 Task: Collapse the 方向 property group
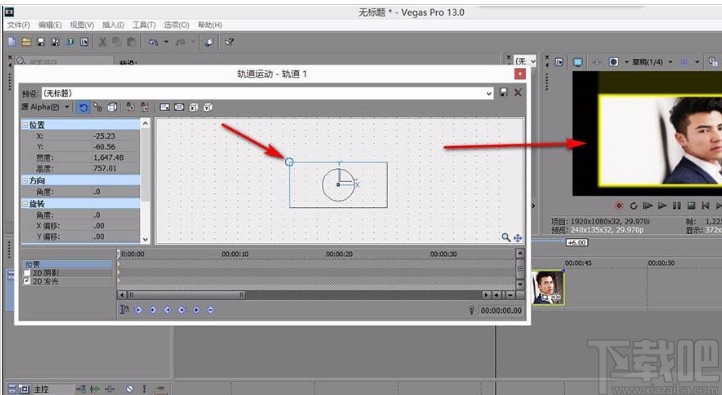[25, 180]
